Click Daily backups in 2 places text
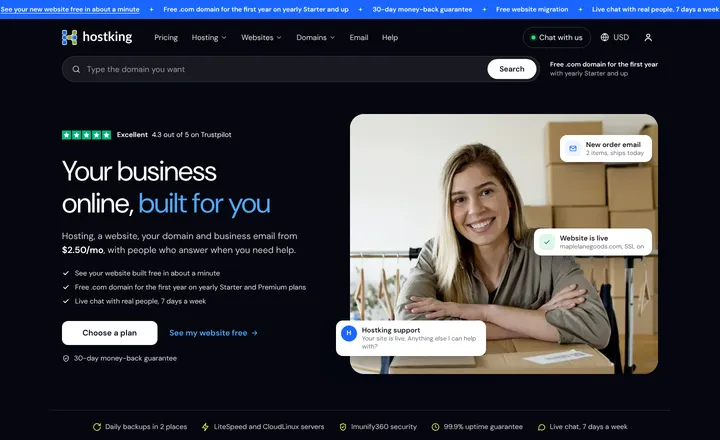Image resolution: width=720 pixels, height=440 pixels. coord(146,427)
